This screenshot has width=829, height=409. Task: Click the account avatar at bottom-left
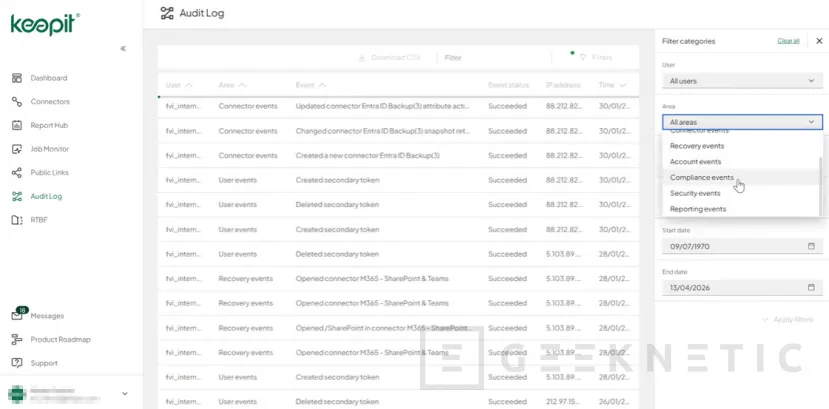[x=17, y=394]
